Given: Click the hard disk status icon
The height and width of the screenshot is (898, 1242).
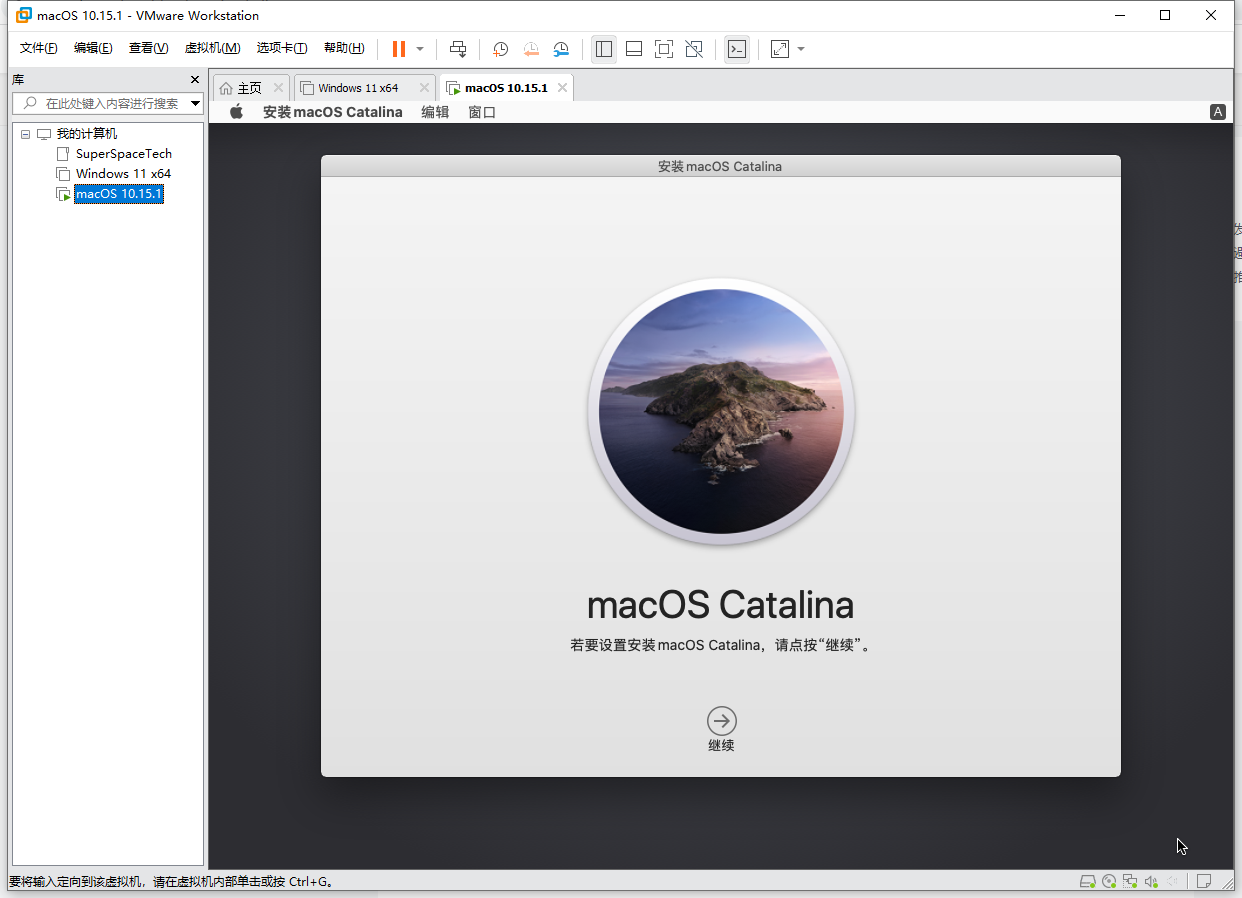Looking at the screenshot, I should click(x=1088, y=881).
